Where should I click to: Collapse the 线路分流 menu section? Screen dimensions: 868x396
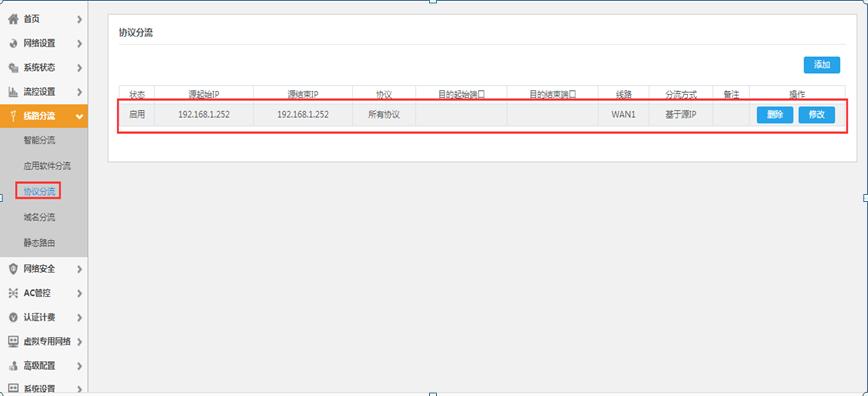pos(80,116)
